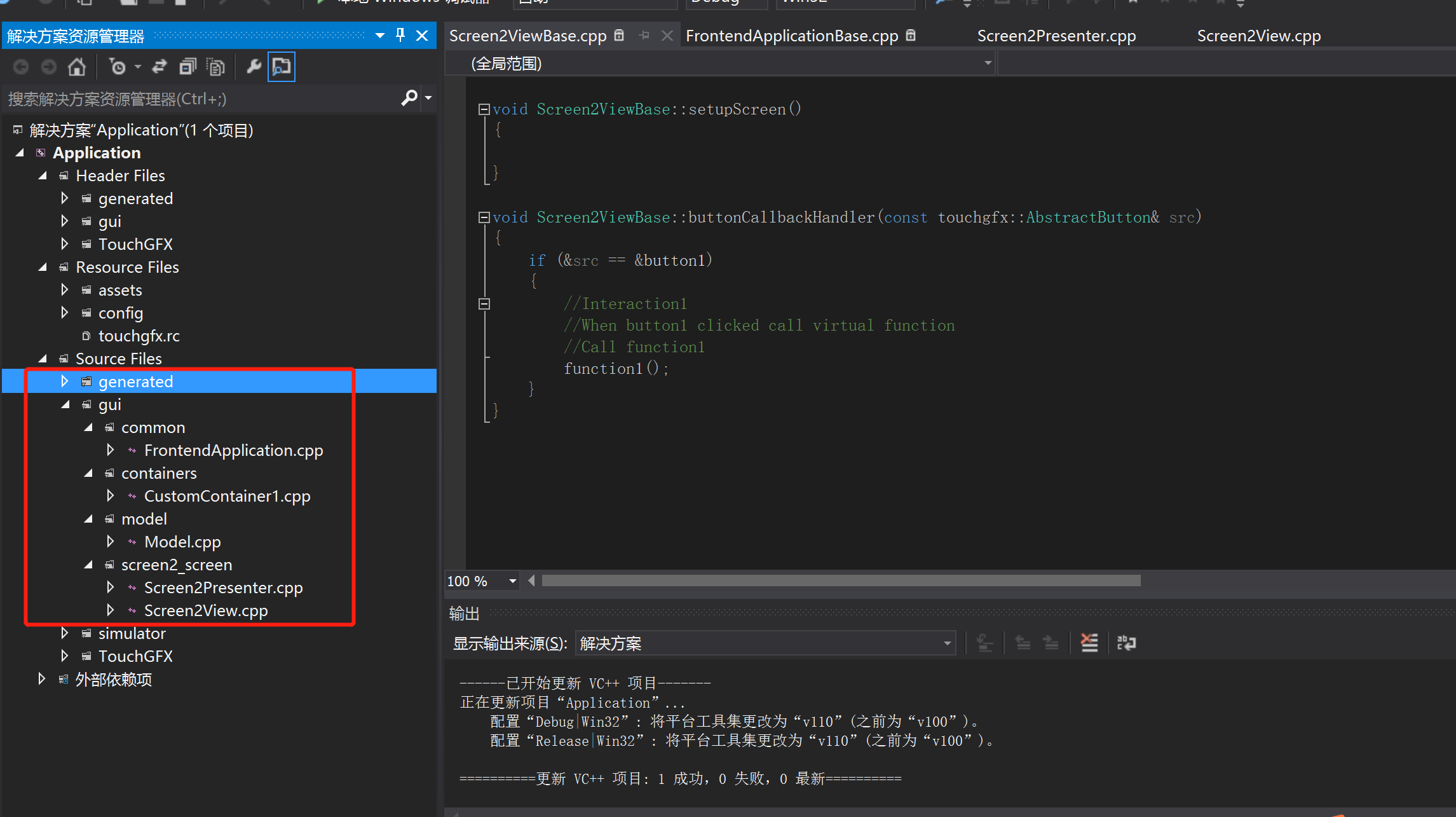Toggle the Preview Selected Items icon
Screen dimensions: 1456x817
point(282,67)
